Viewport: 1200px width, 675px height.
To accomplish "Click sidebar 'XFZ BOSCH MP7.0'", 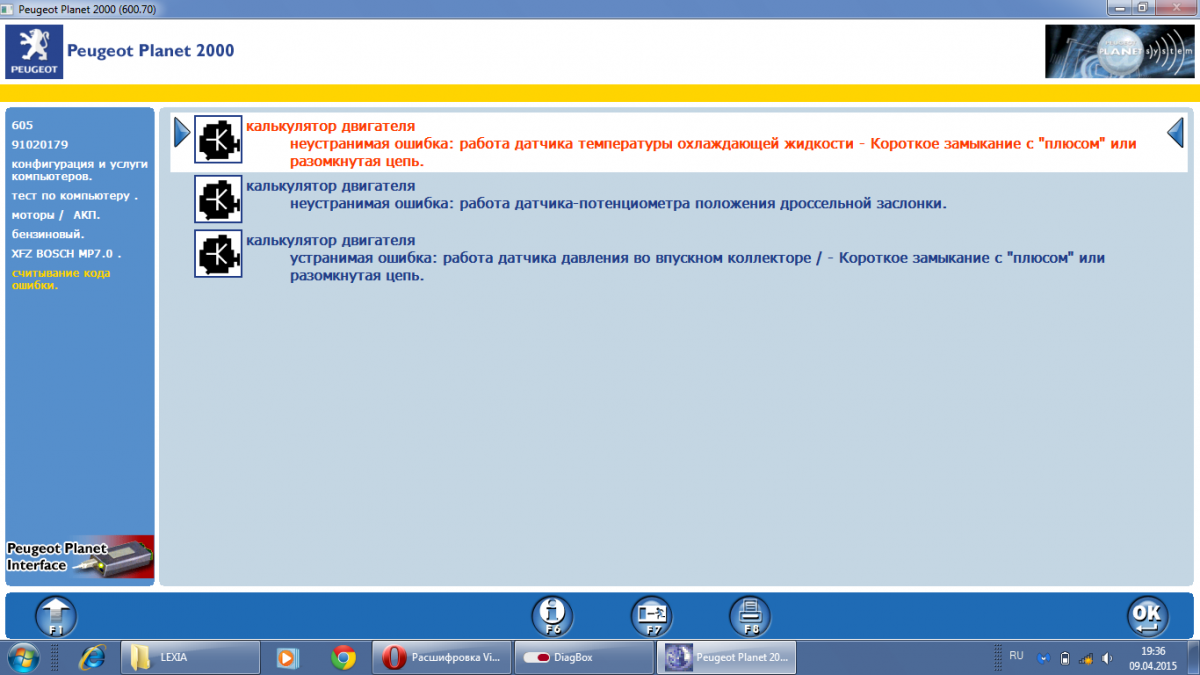I will tap(66, 253).
